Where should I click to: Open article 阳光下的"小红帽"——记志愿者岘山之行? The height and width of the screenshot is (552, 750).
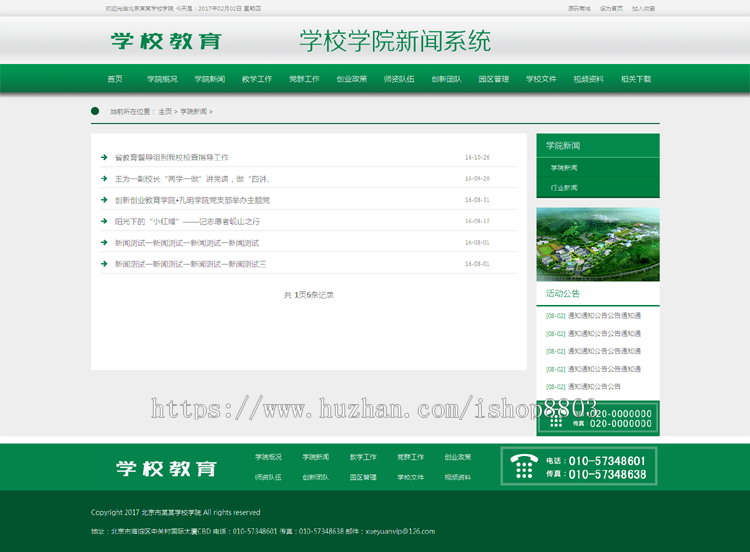pyautogui.click(x=187, y=221)
